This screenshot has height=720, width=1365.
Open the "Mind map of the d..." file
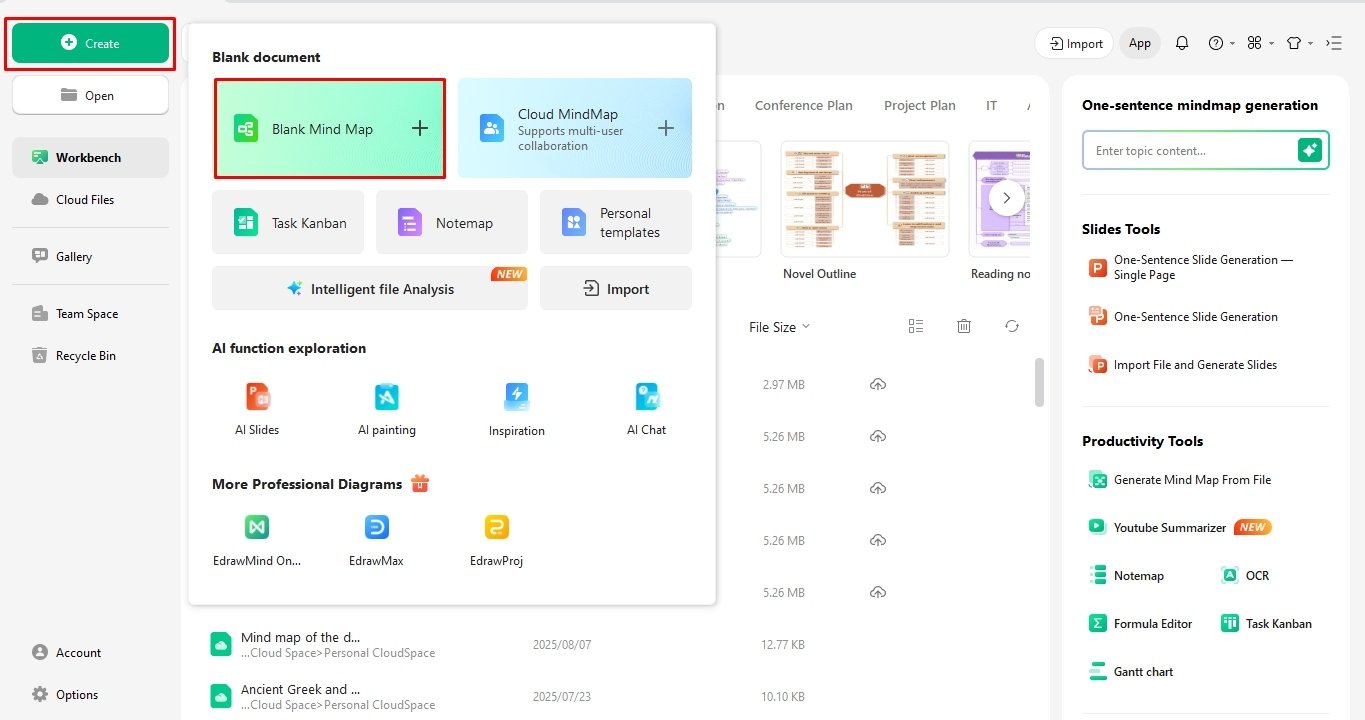click(x=300, y=637)
